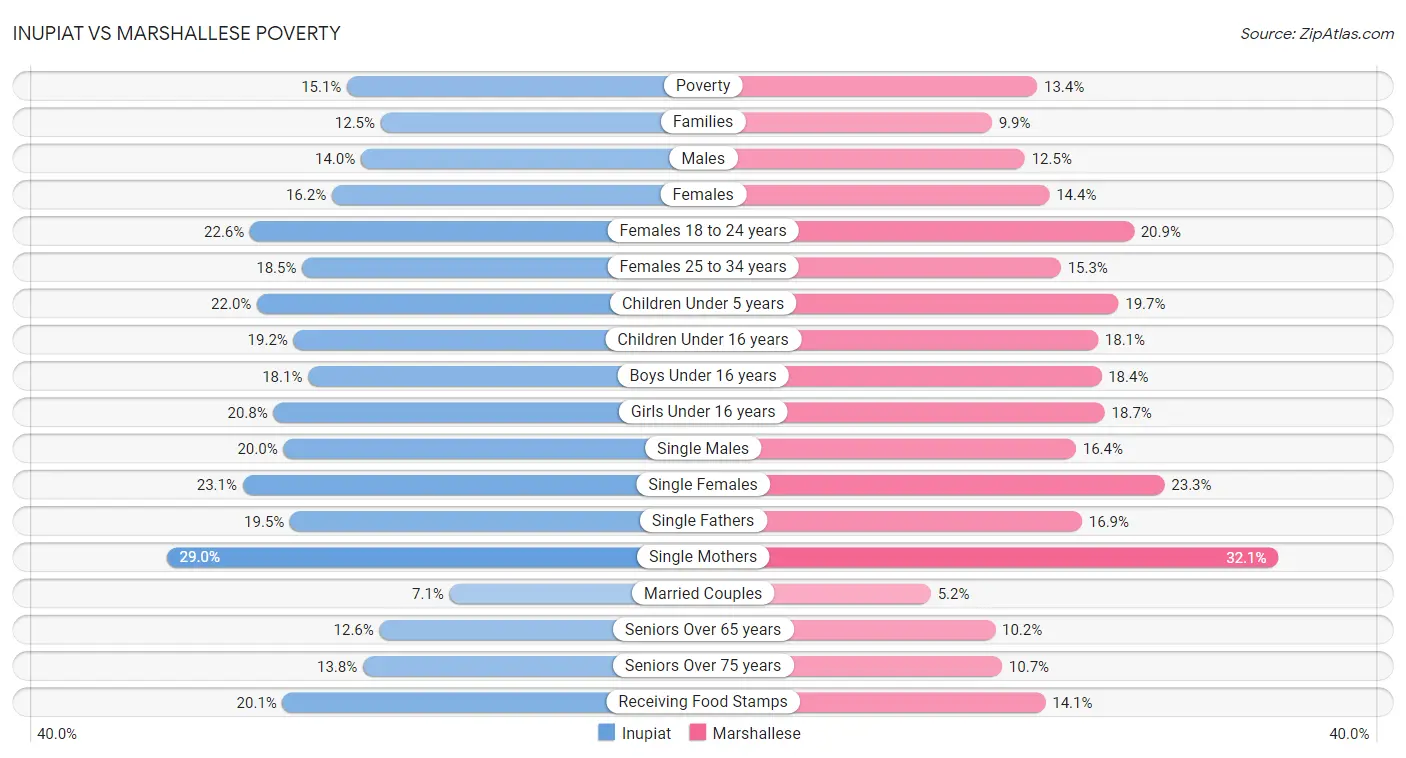Click the Marshallese pink legend swatch

(x=697, y=733)
